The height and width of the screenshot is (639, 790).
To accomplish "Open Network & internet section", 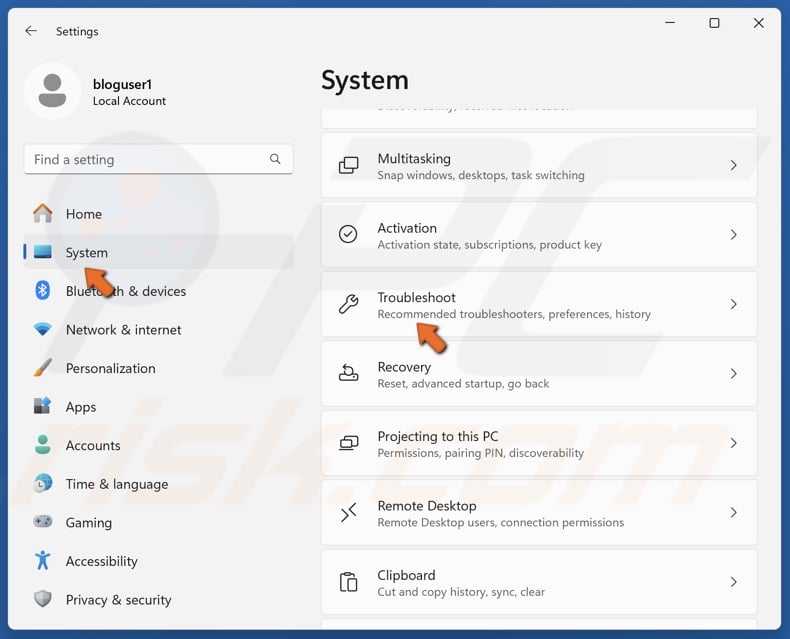I will (159, 330).
